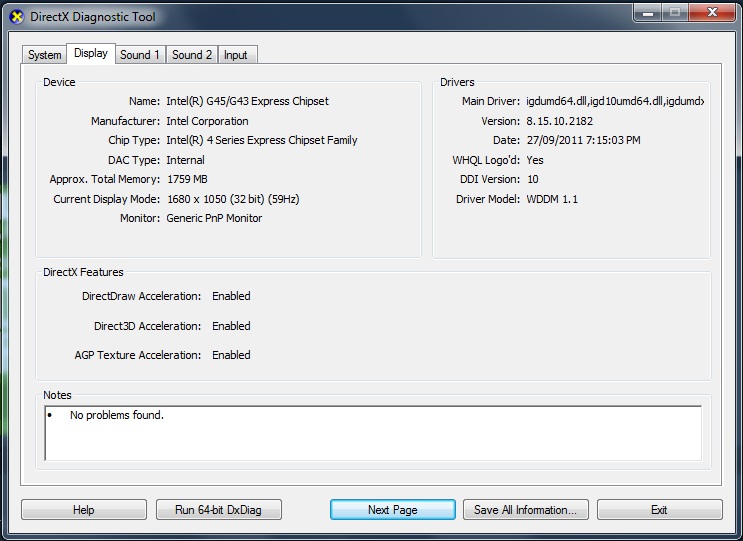Select 'No problems found.' note text
This screenshot has width=743, height=541.
point(117,415)
